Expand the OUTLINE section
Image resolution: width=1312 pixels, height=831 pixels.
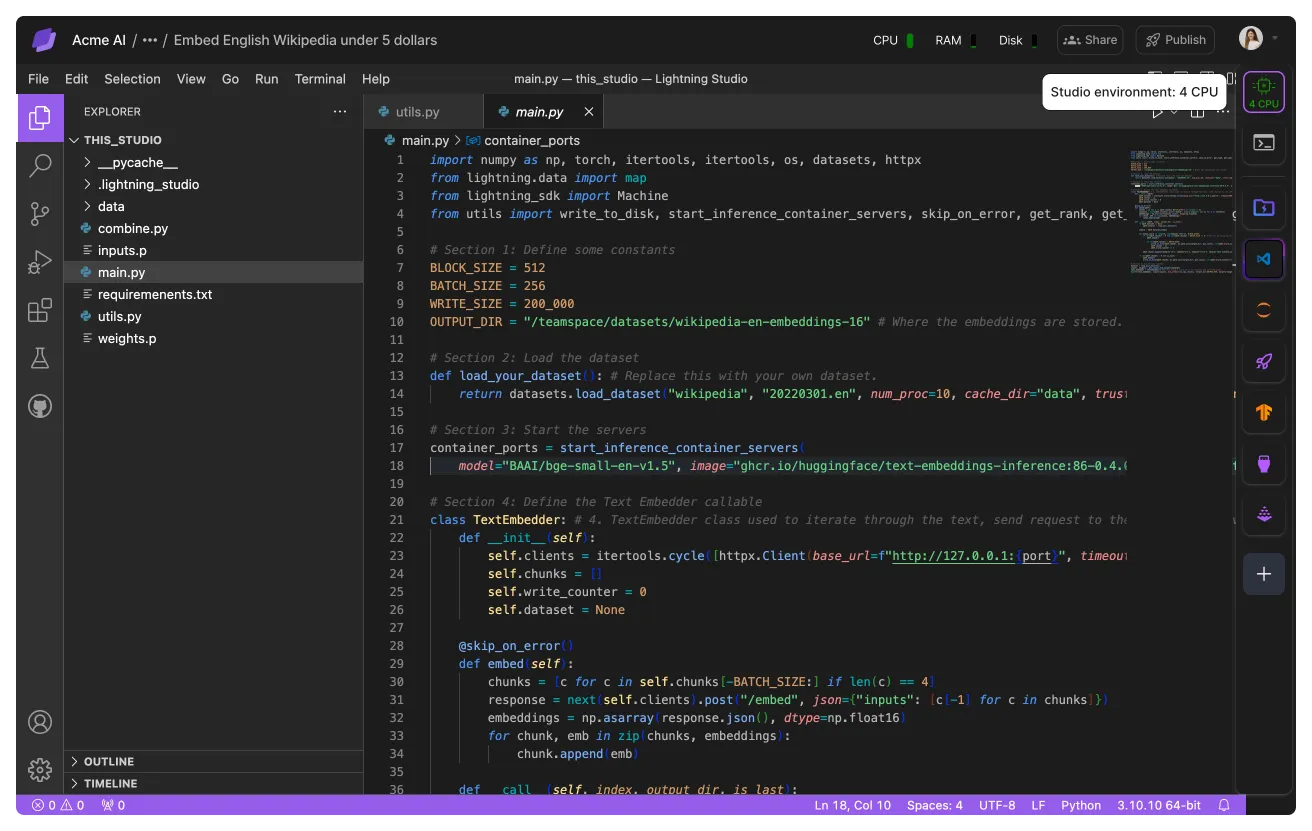109,762
